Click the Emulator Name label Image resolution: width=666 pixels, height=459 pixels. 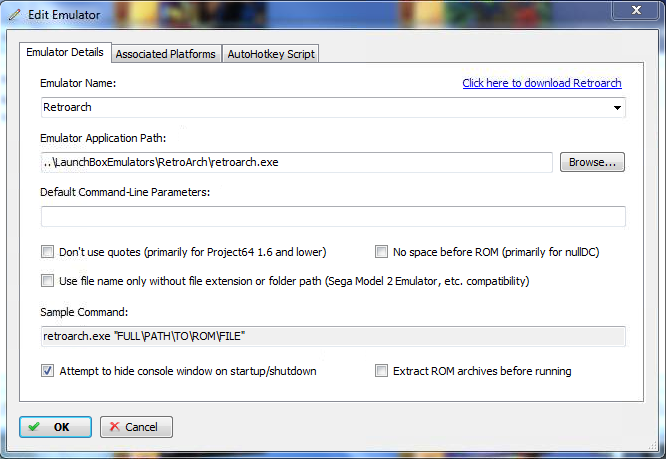click(x=78, y=83)
